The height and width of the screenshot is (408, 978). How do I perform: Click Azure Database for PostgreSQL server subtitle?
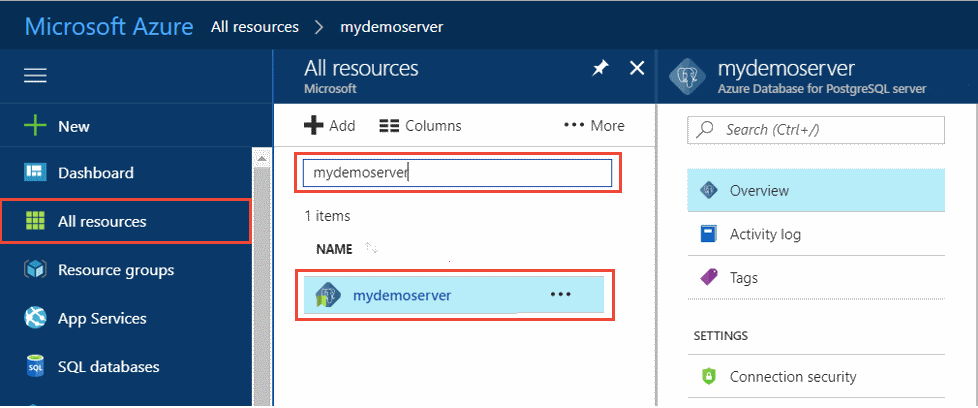click(x=822, y=89)
